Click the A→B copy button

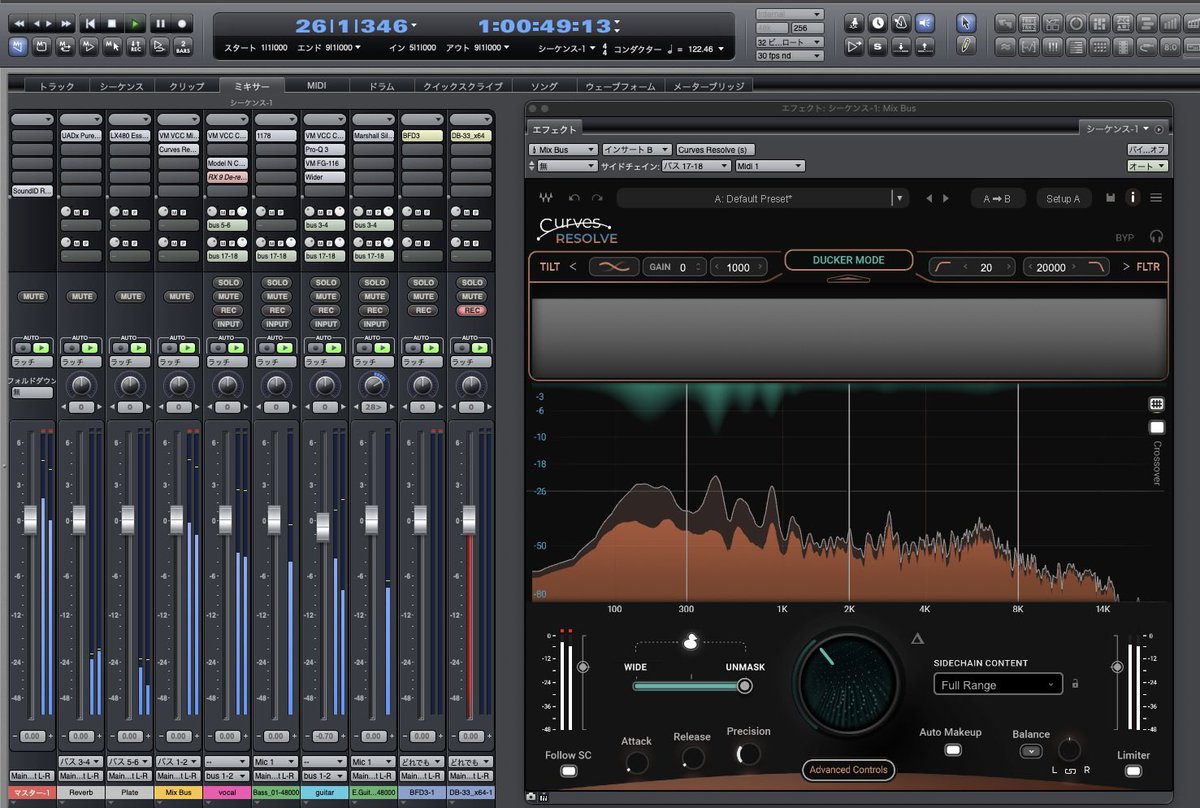pos(997,198)
